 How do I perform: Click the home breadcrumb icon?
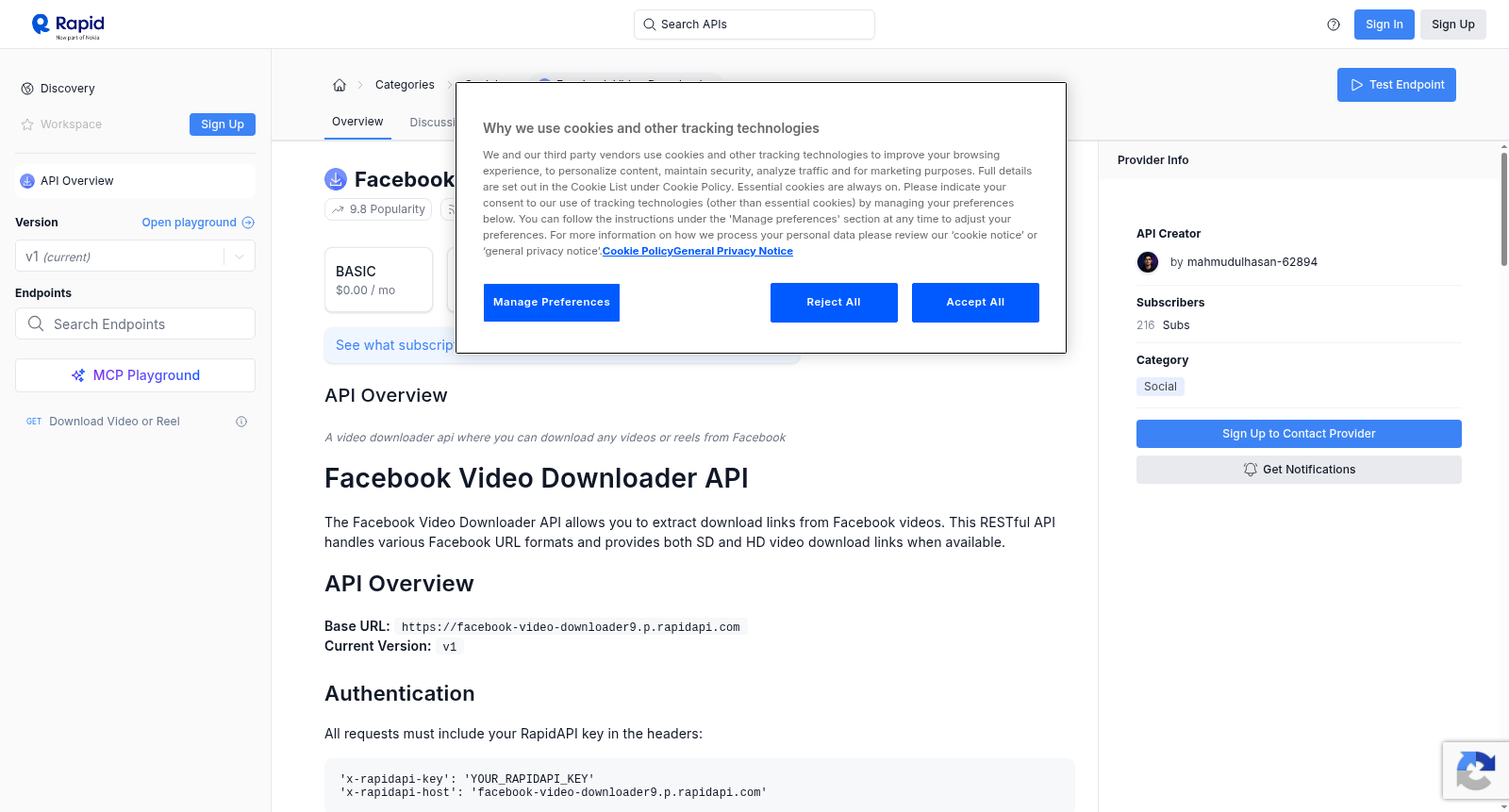point(340,85)
